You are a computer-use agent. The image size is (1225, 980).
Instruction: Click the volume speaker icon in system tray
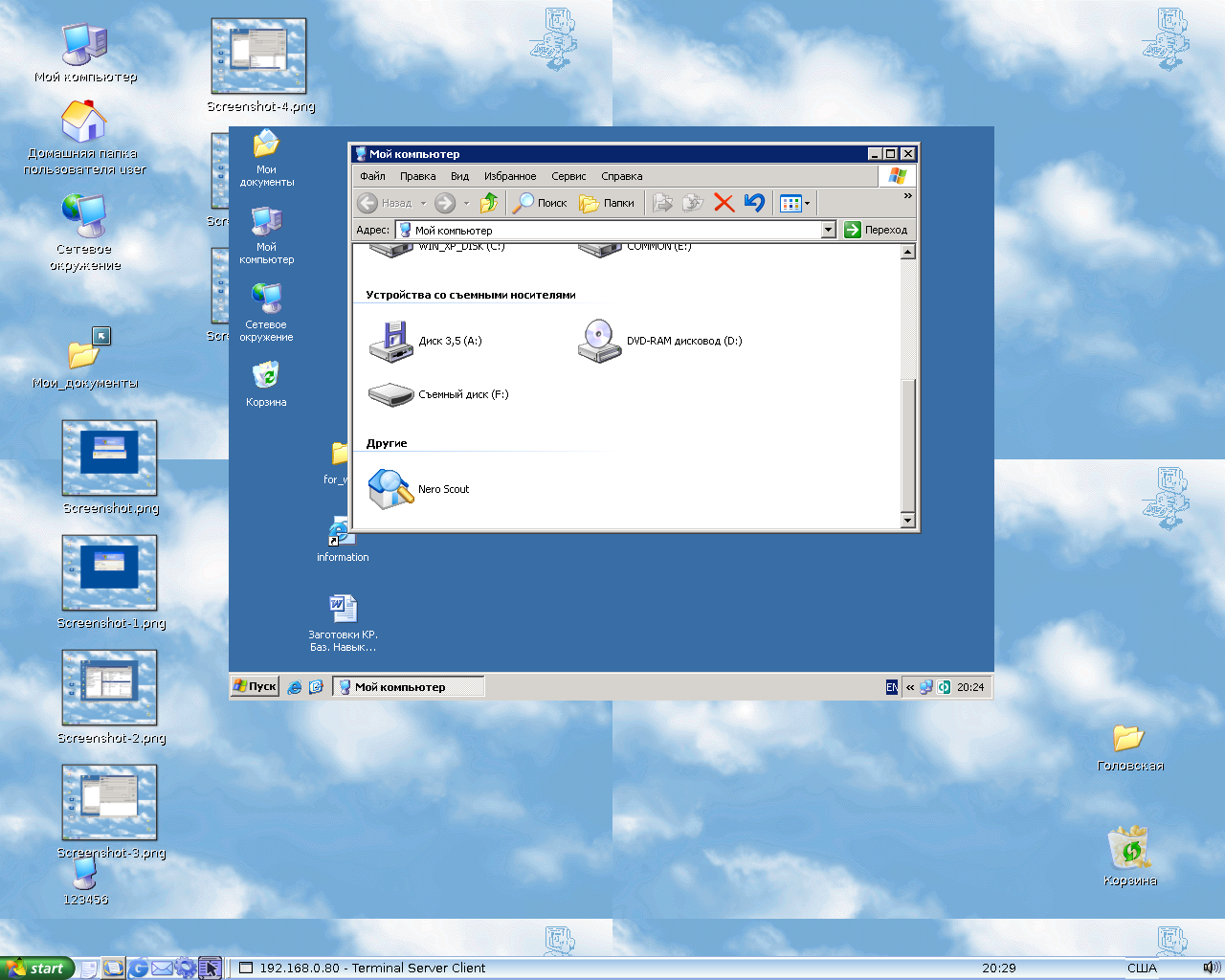point(1211,968)
